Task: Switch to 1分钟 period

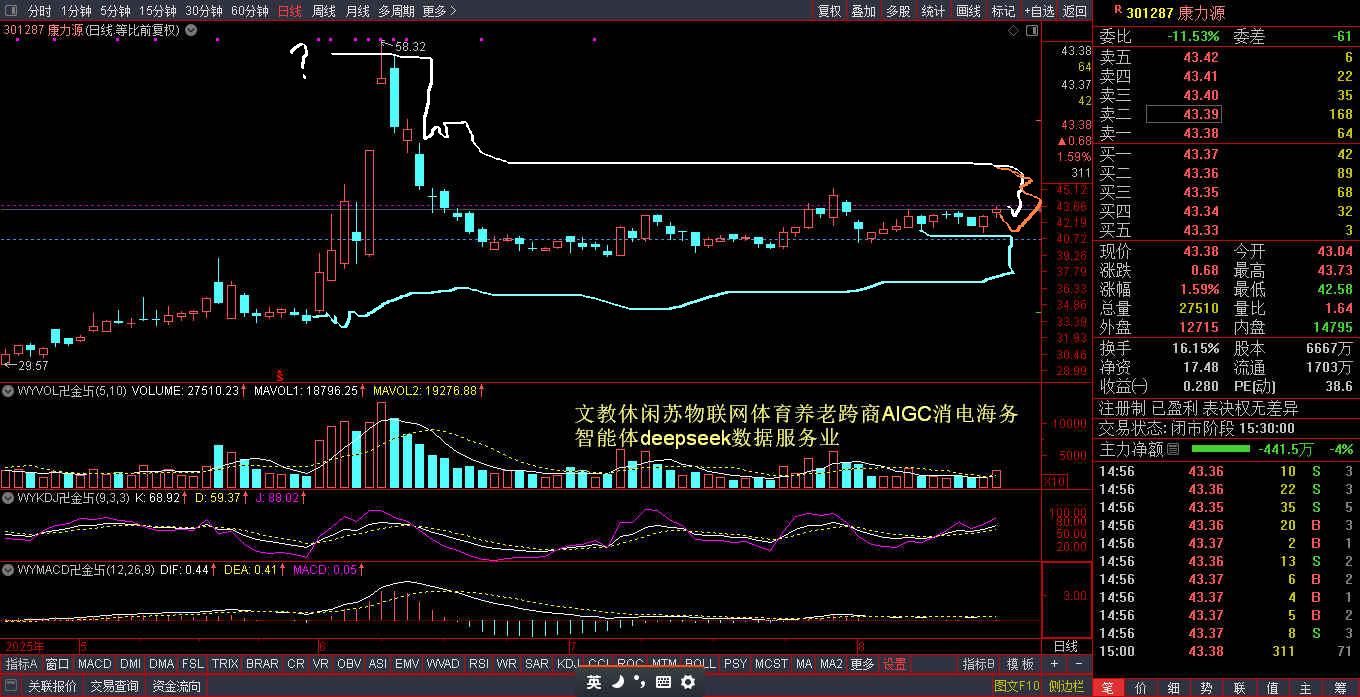Action: pos(76,11)
